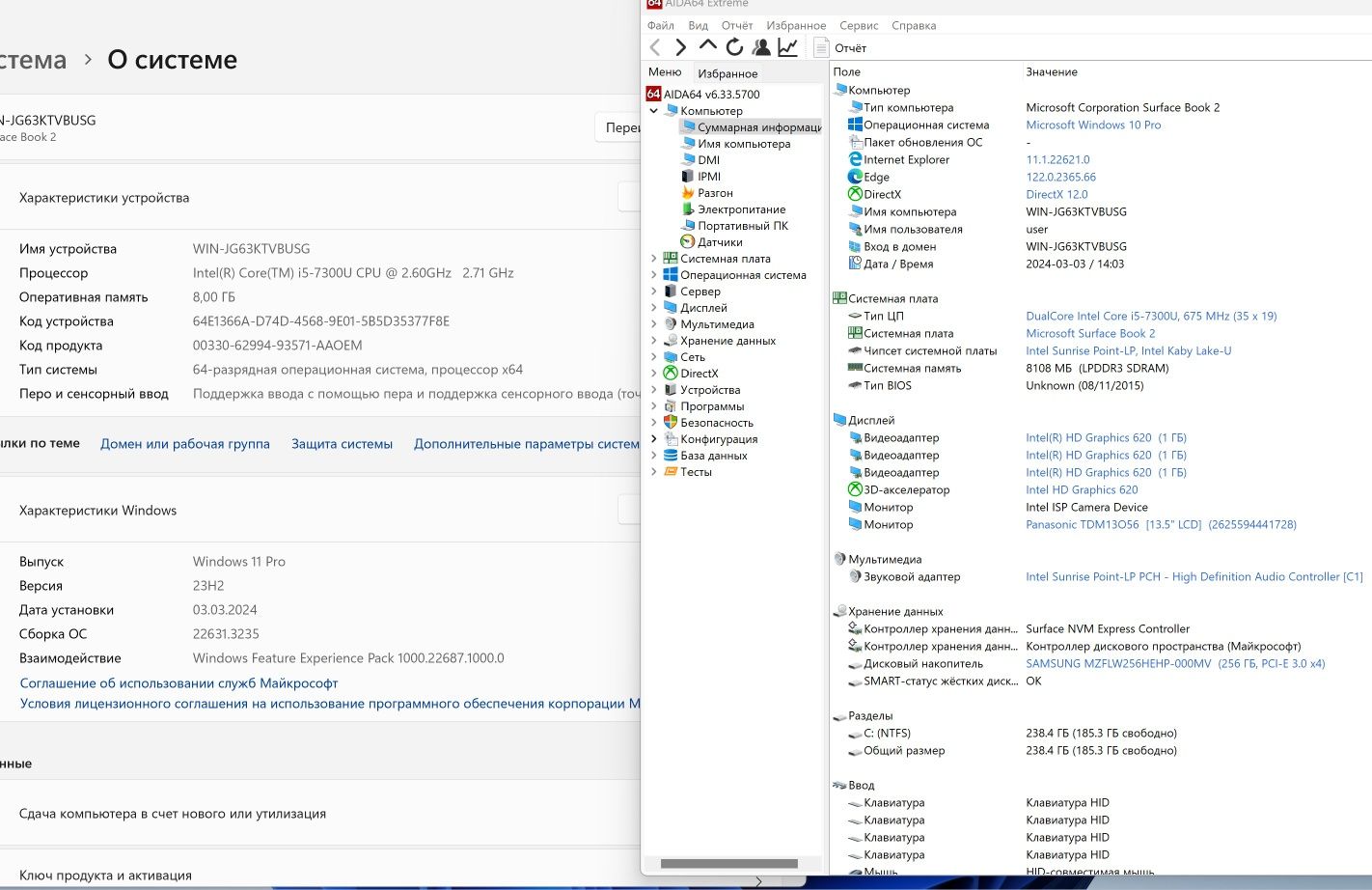Click Internet Explorer icon in the list
The image size is (1372, 890).
tap(855, 159)
